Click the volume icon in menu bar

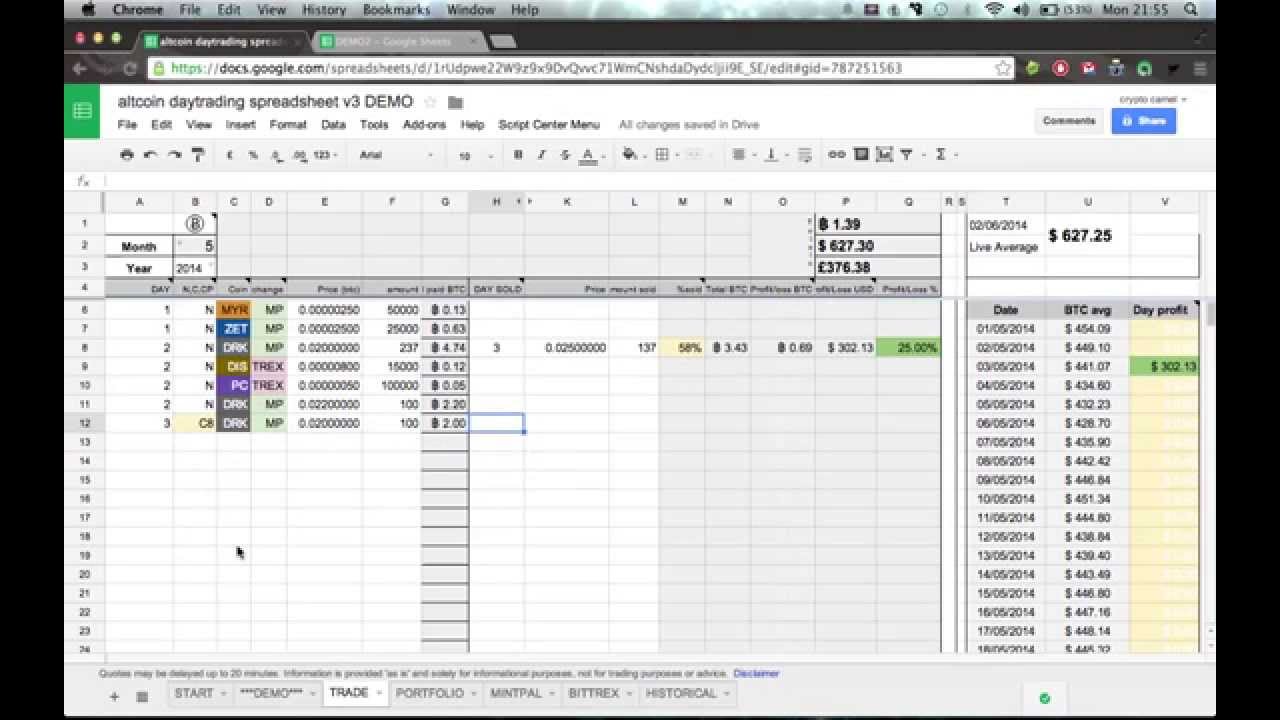[1021, 9]
